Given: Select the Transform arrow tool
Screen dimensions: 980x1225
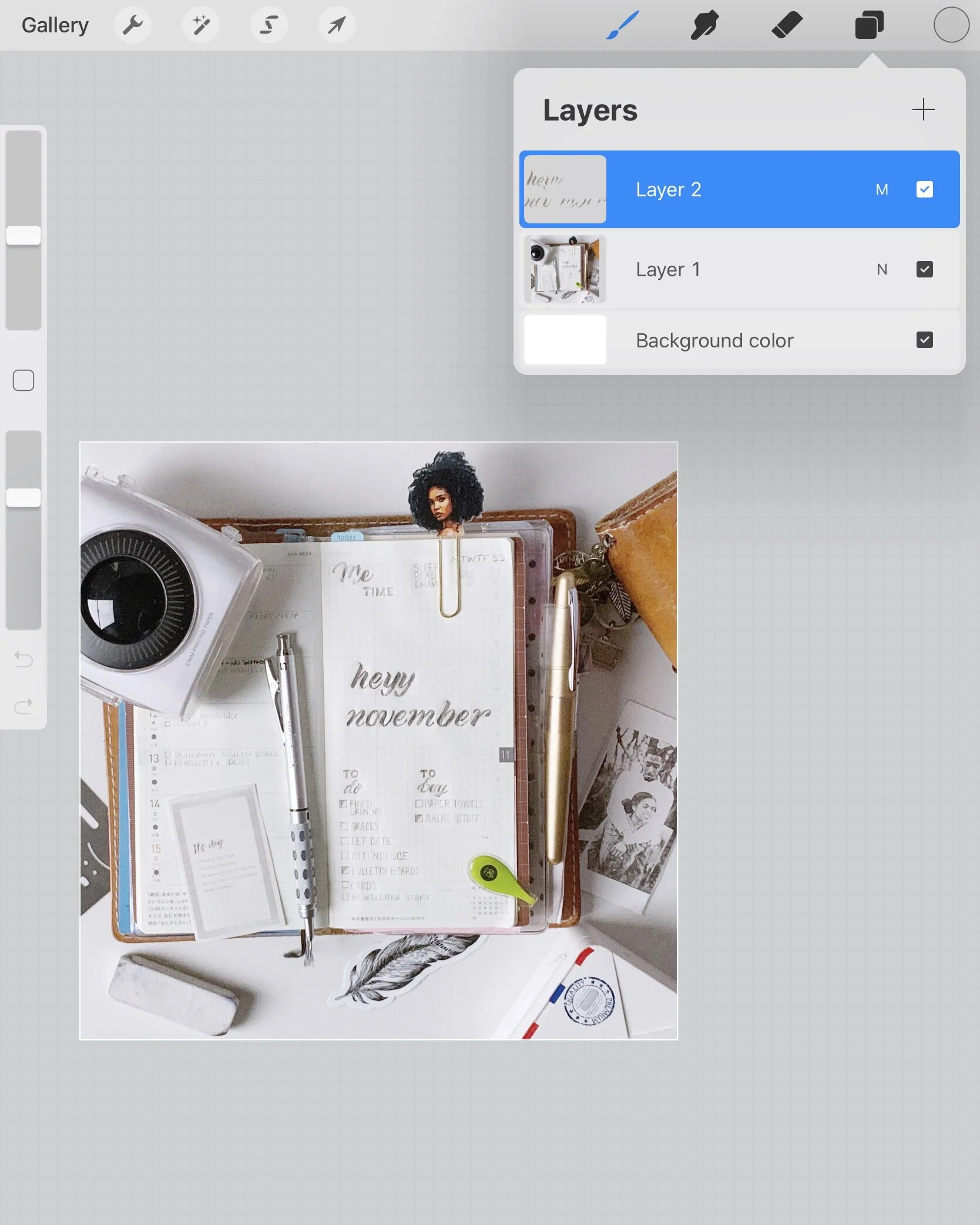Looking at the screenshot, I should 337,25.
